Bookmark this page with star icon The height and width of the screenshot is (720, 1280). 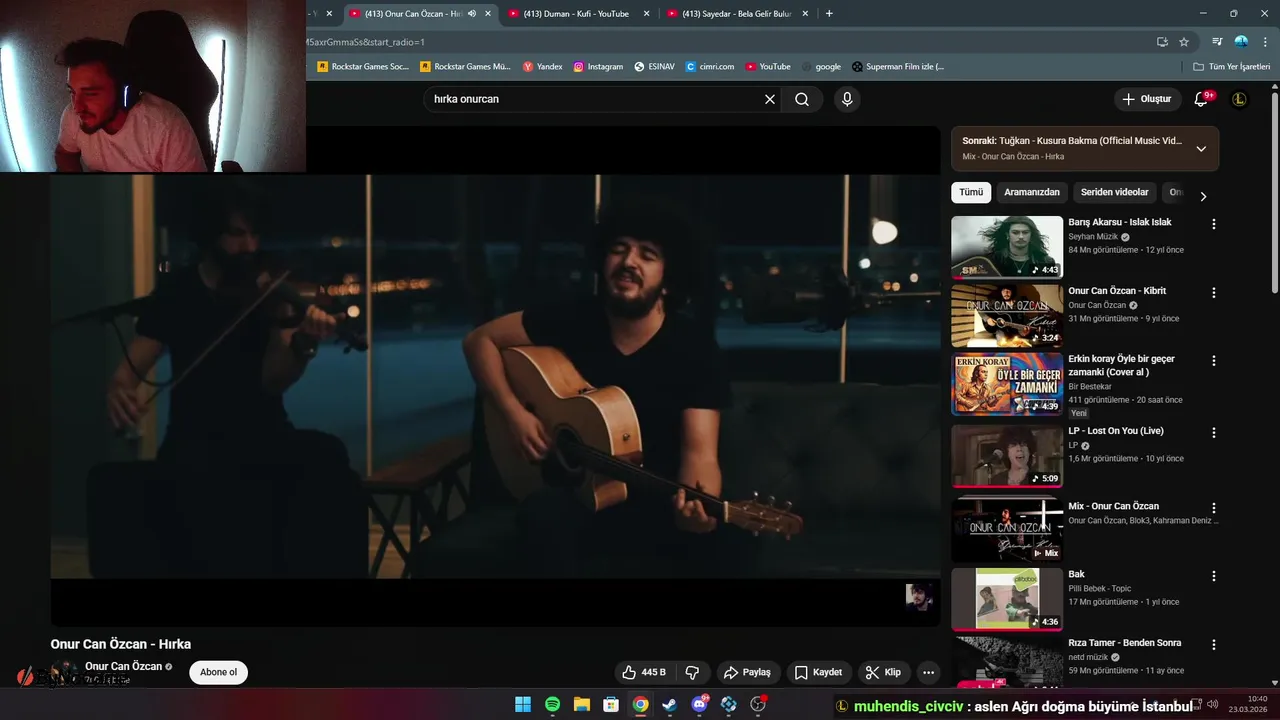1184,42
